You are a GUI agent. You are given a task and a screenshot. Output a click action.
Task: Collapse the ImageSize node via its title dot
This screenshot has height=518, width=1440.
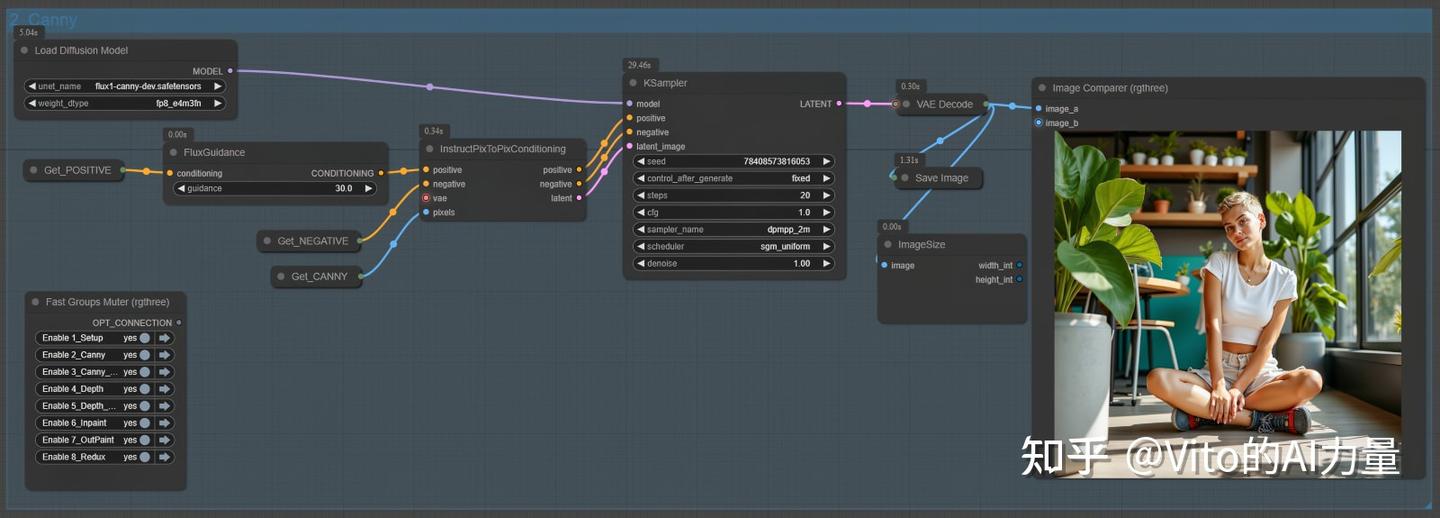pyautogui.click(x=888, y=245)
